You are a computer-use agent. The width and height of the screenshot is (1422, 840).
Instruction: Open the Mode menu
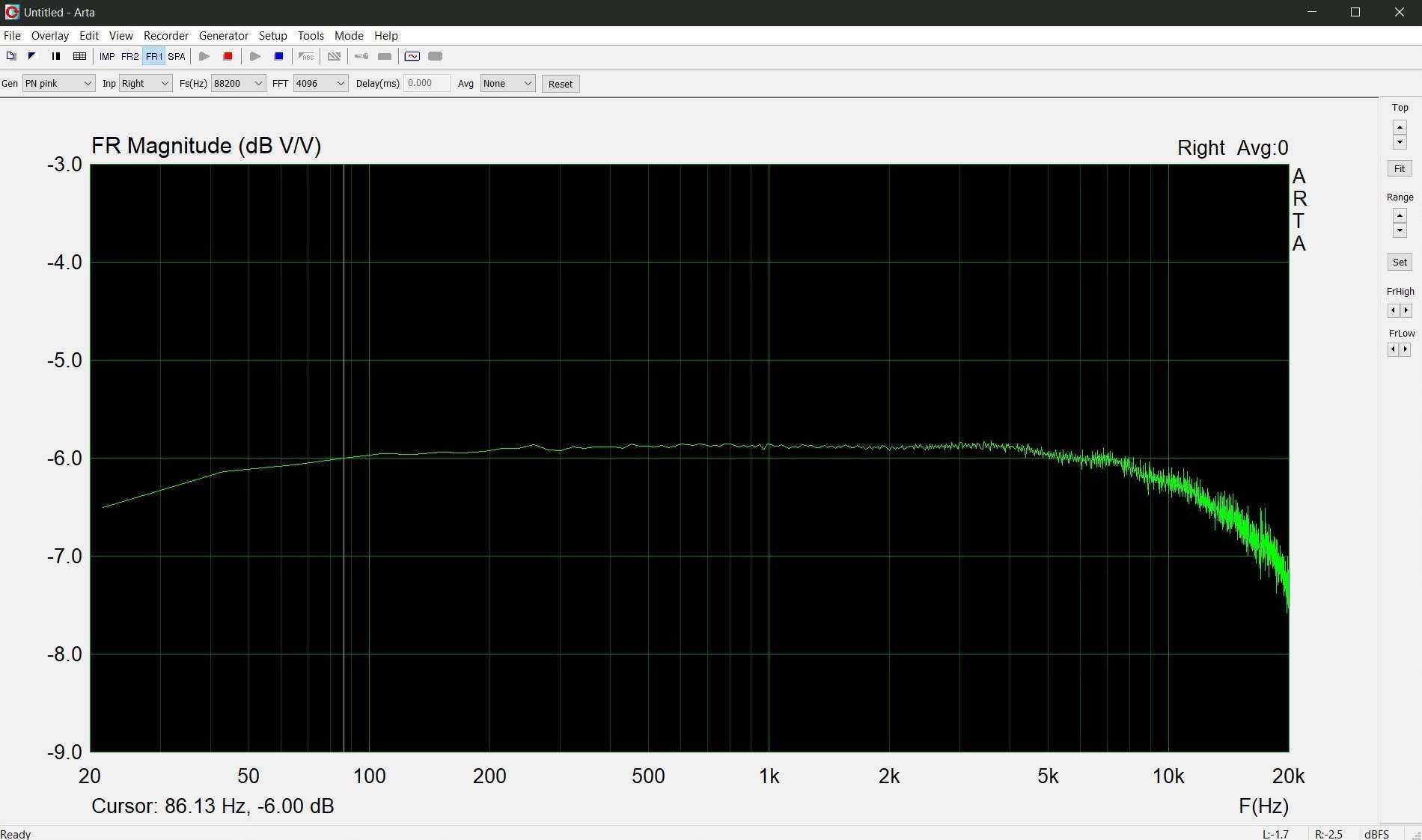[x=349, y=36]
